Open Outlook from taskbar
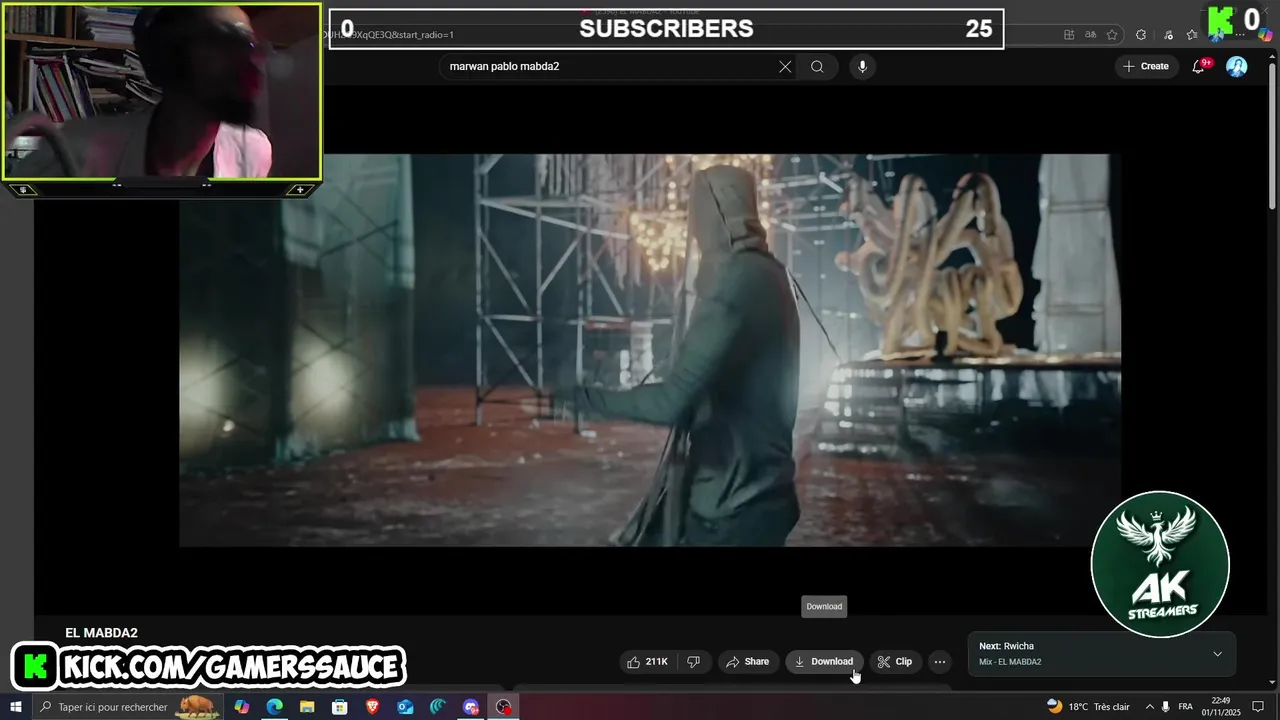The height and width of the screenshot is (720, 1280). click(x=405, y=707)
